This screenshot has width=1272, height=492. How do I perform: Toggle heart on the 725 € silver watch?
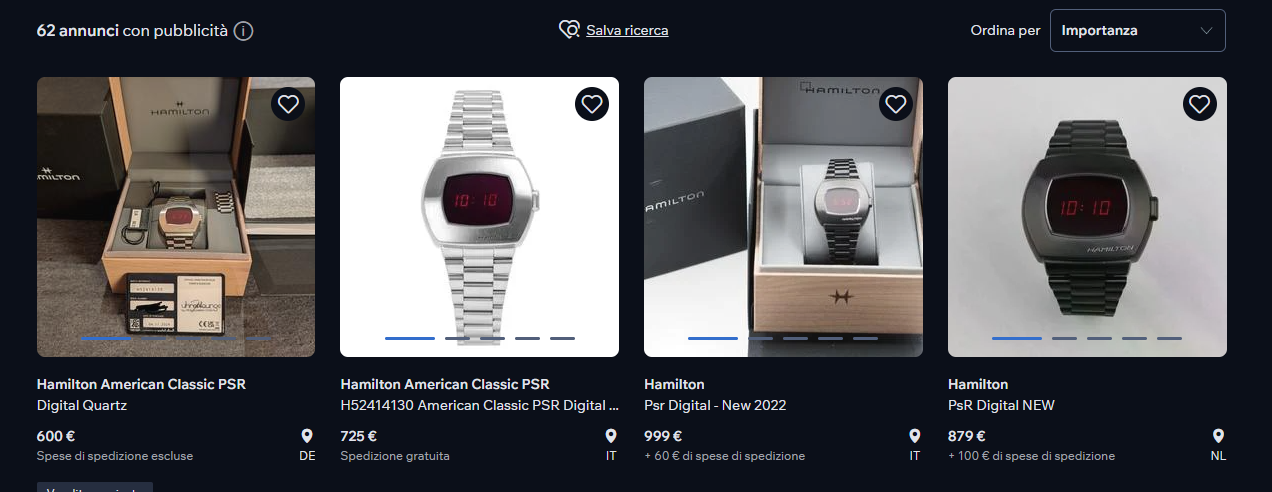592,104
